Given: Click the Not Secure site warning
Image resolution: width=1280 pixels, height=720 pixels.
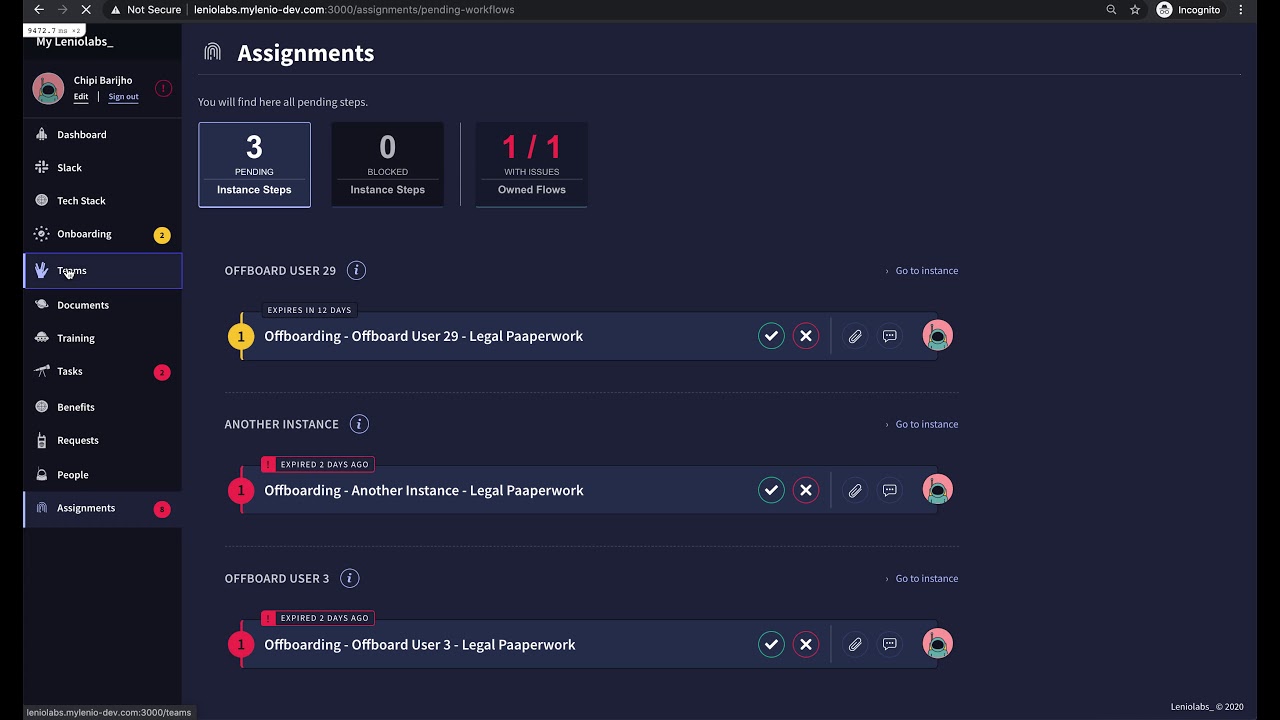Looking at the screenshot, I should tap(146, 10).
